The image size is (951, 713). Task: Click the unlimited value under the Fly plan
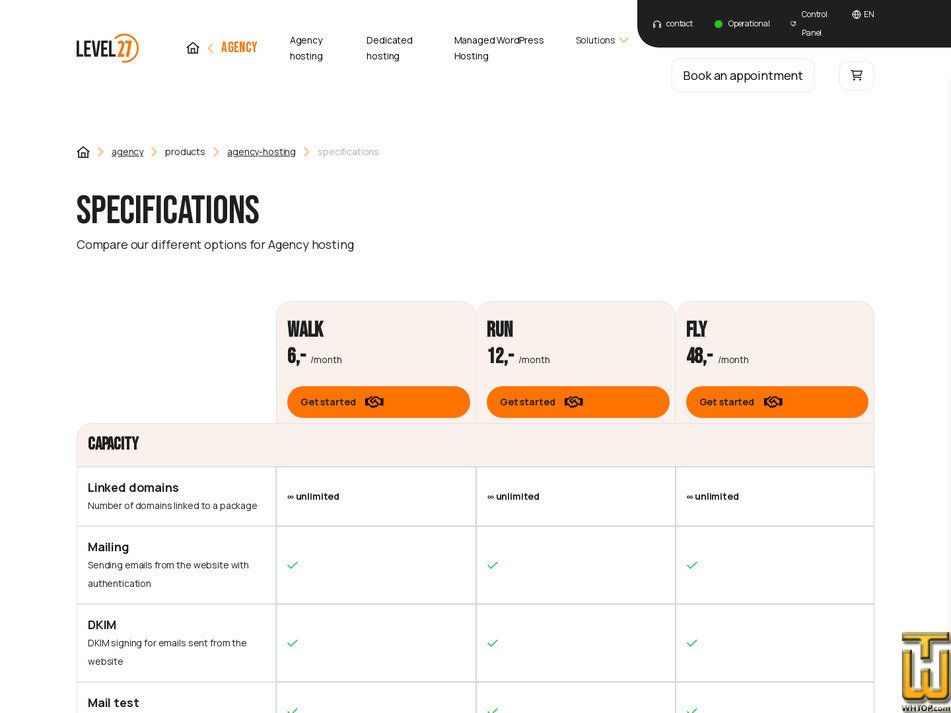point(713,497)
